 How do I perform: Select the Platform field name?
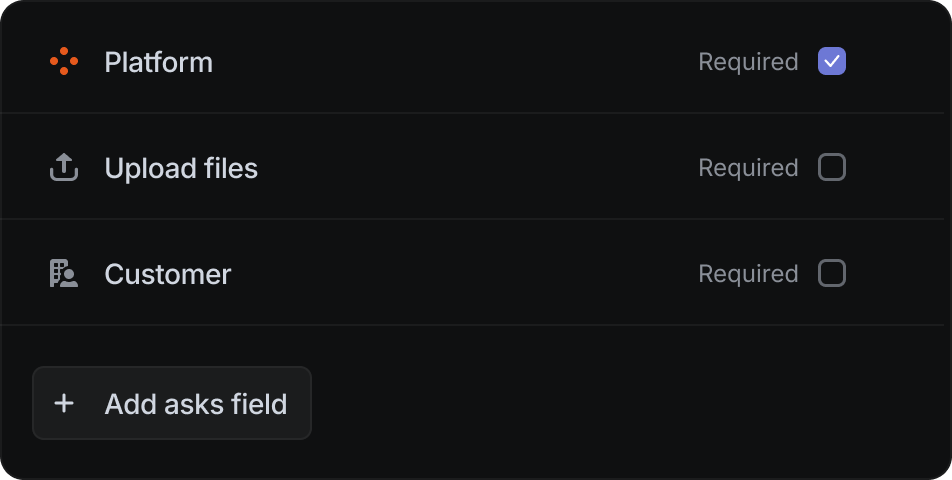pos(158,62)
